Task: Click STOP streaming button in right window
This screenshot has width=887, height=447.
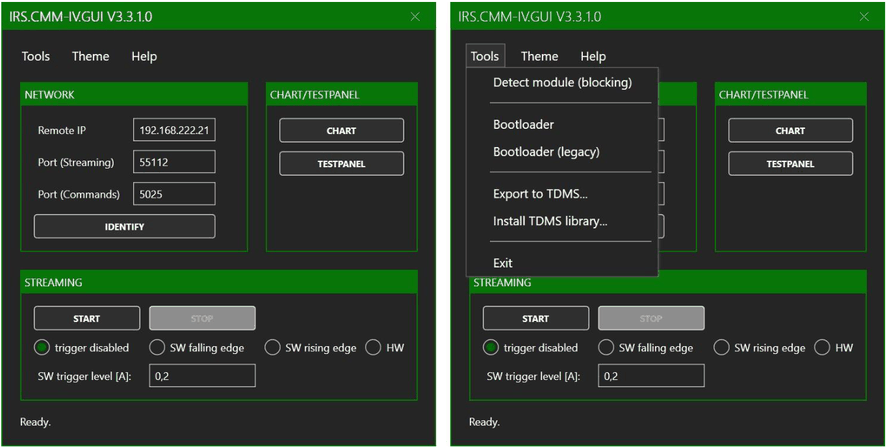Action: tap(651, 319)
